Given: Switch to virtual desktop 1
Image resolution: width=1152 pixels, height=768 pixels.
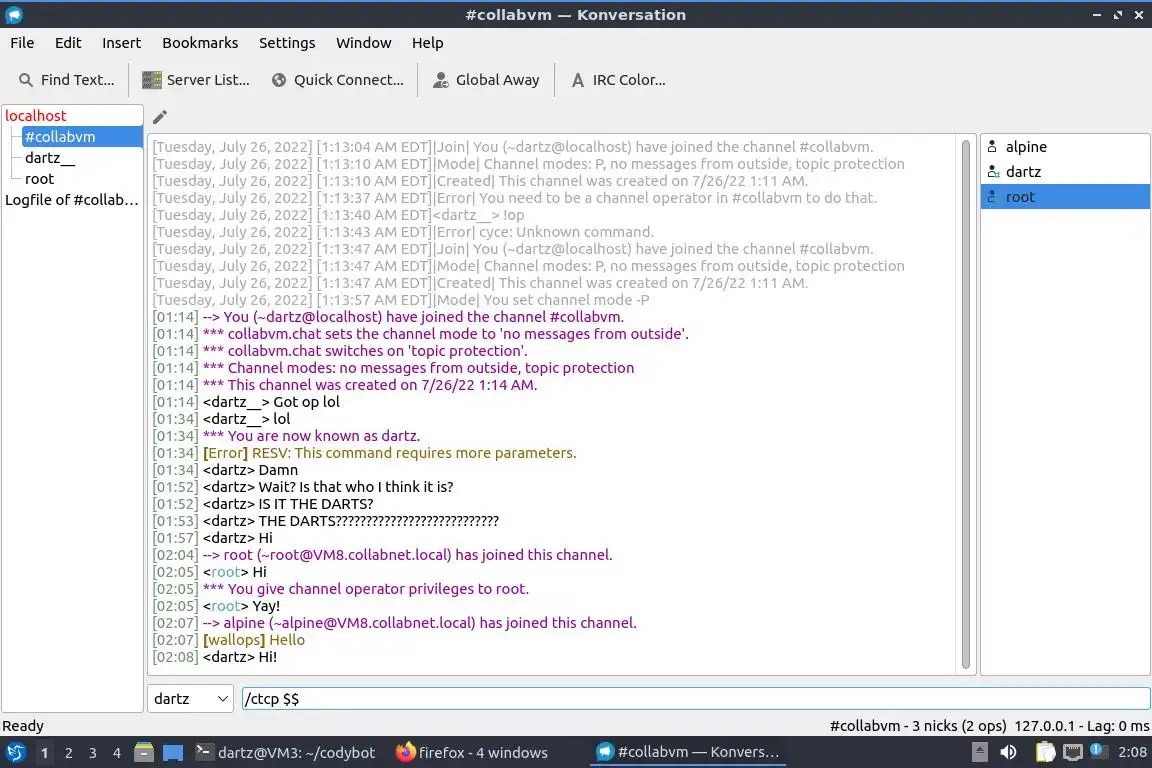Looking at the screenshot, I should (45, 753).
